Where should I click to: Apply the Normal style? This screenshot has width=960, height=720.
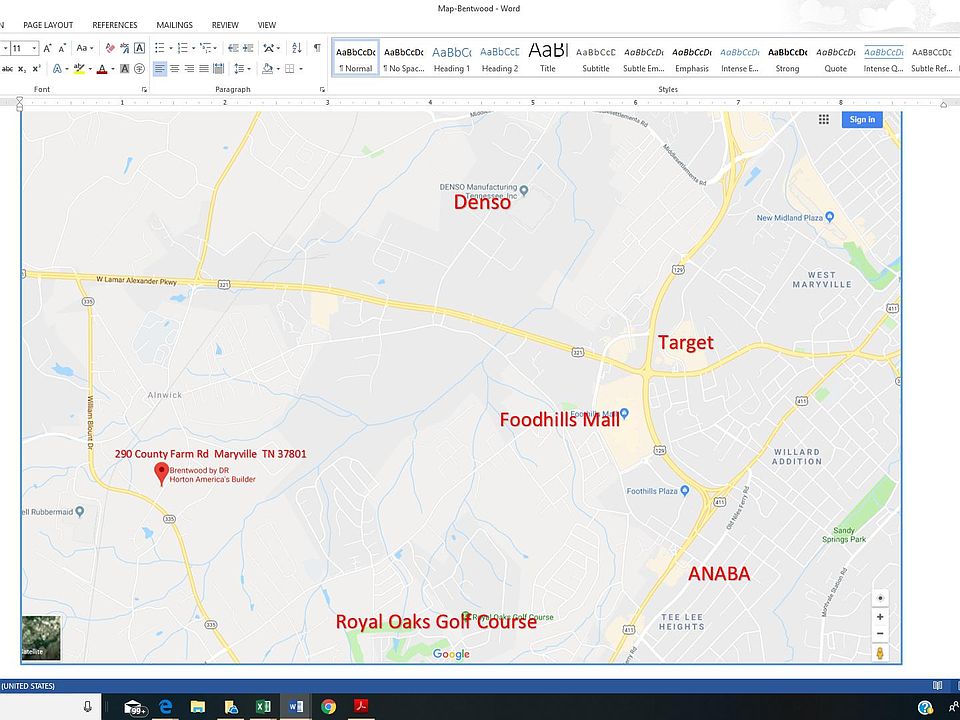pos(356,58)
